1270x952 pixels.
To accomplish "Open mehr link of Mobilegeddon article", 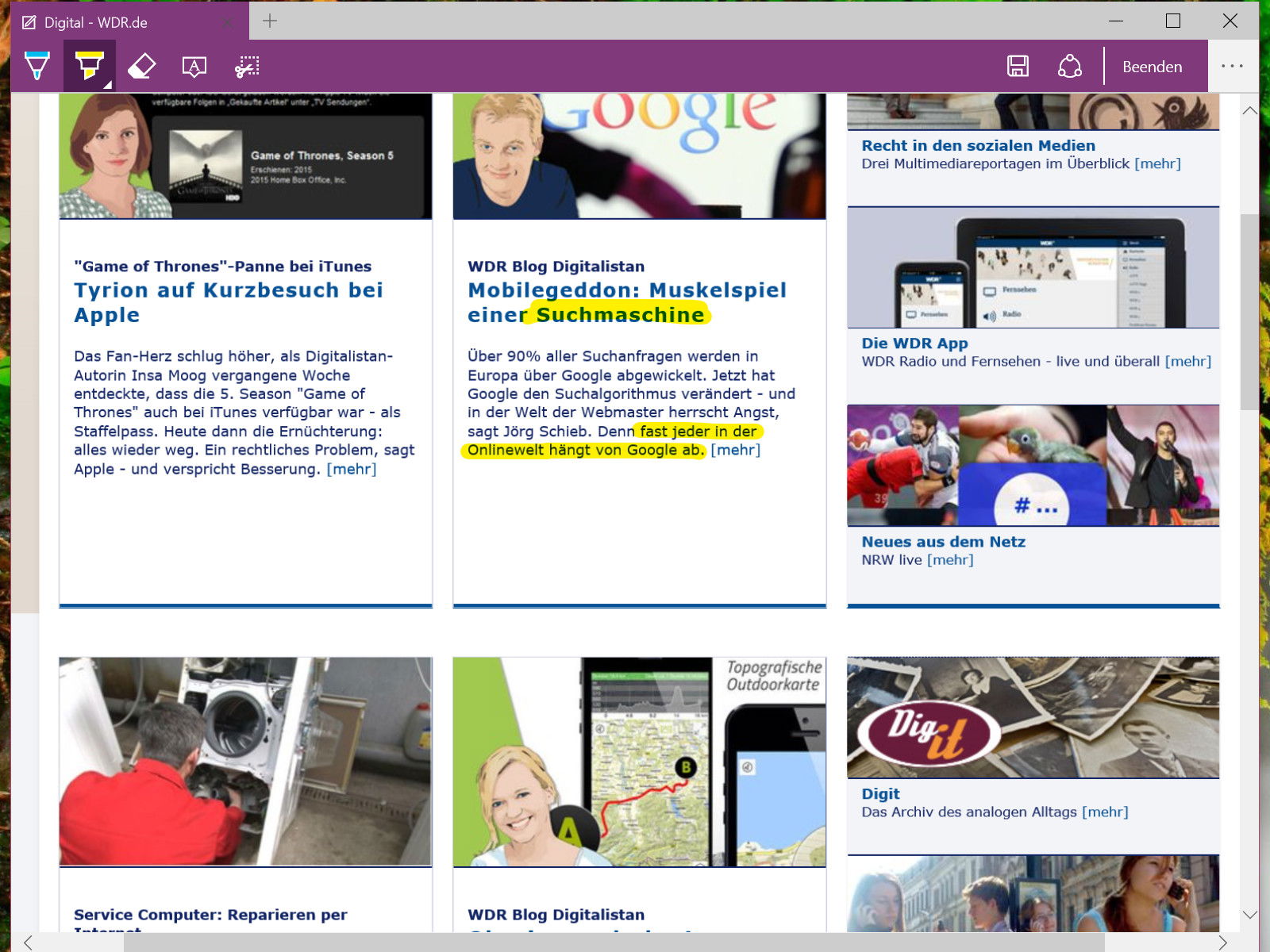I will [736, 450].
